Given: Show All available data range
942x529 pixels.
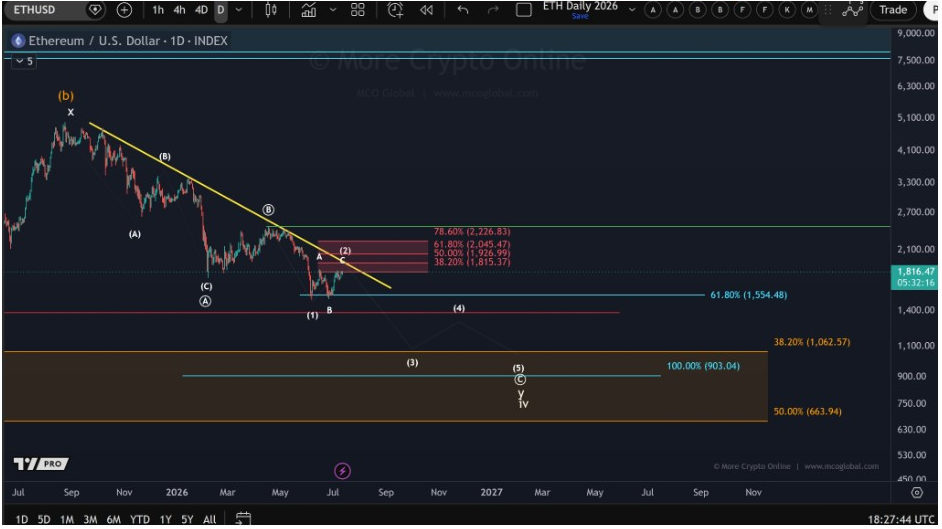Looking at the screenshot, I should [x=210, y=519].
